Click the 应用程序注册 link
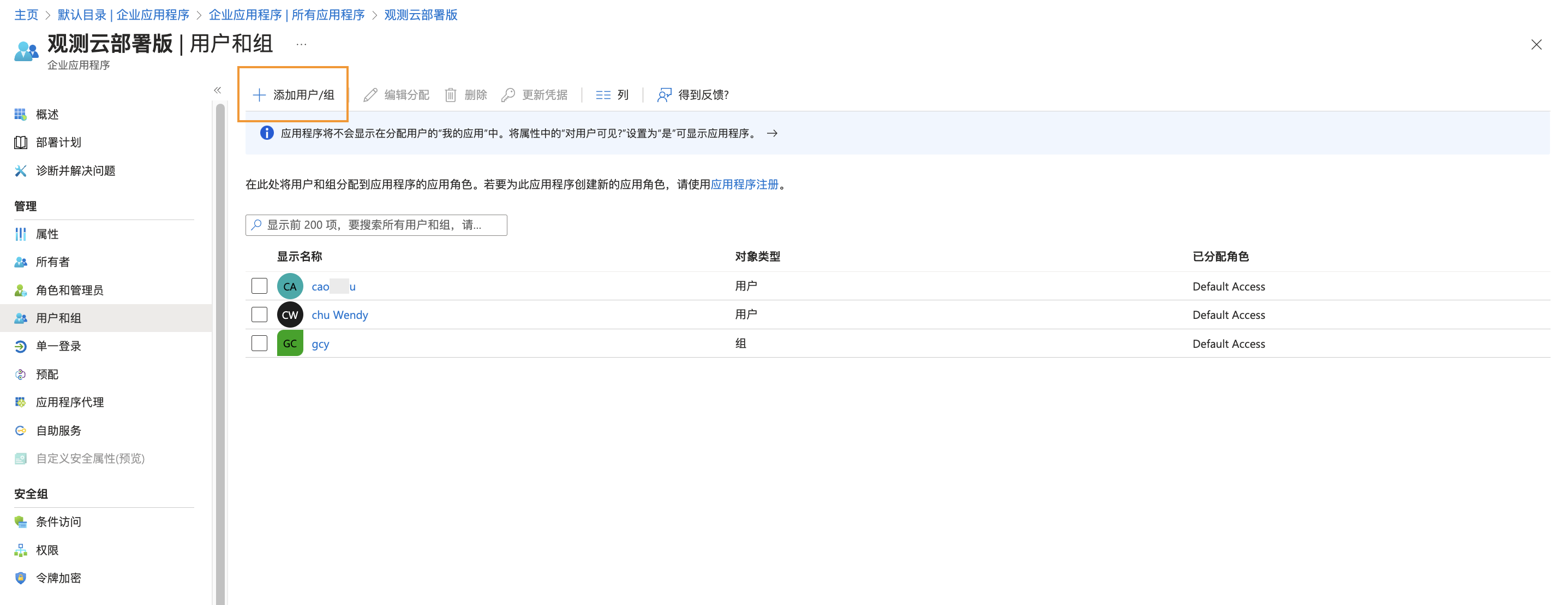This screenshot has height=605, width=1568. coord(744,185)
